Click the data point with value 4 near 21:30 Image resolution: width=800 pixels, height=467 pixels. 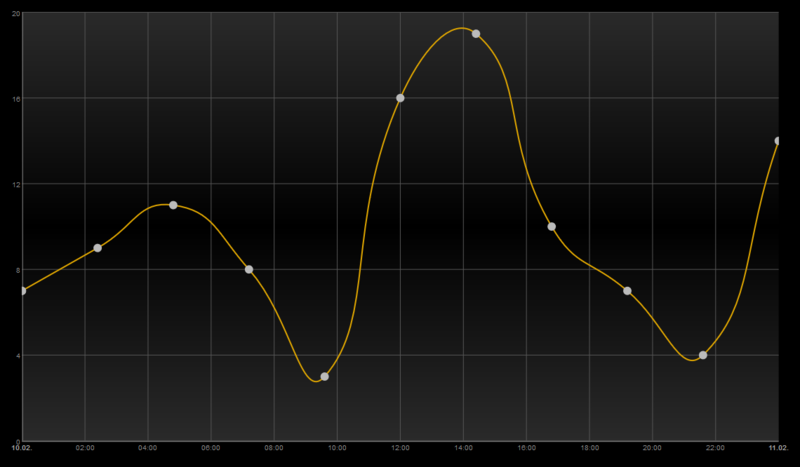coord(703,355)
